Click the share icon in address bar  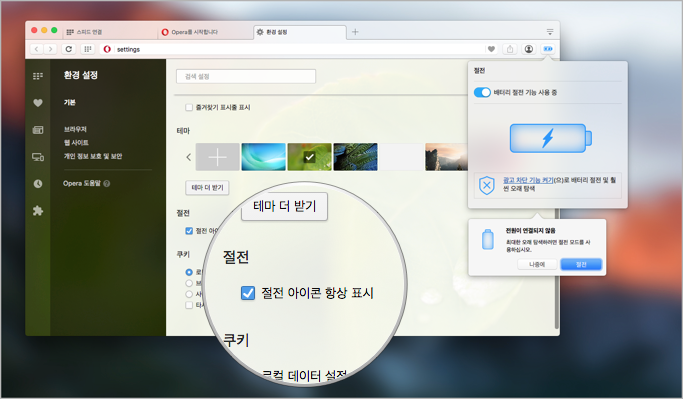tap(510, 49)
